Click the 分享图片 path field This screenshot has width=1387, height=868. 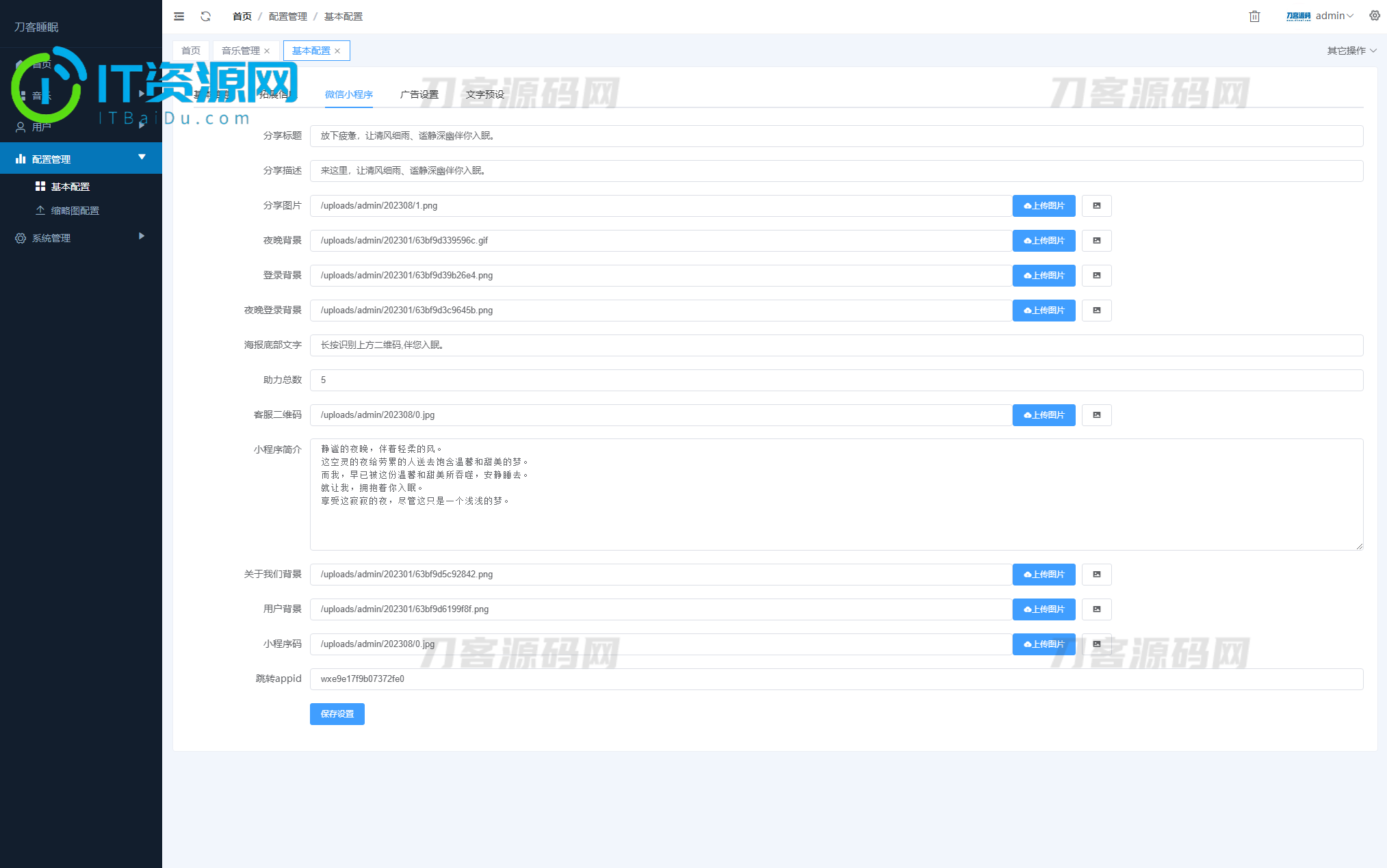click(661, 206)
